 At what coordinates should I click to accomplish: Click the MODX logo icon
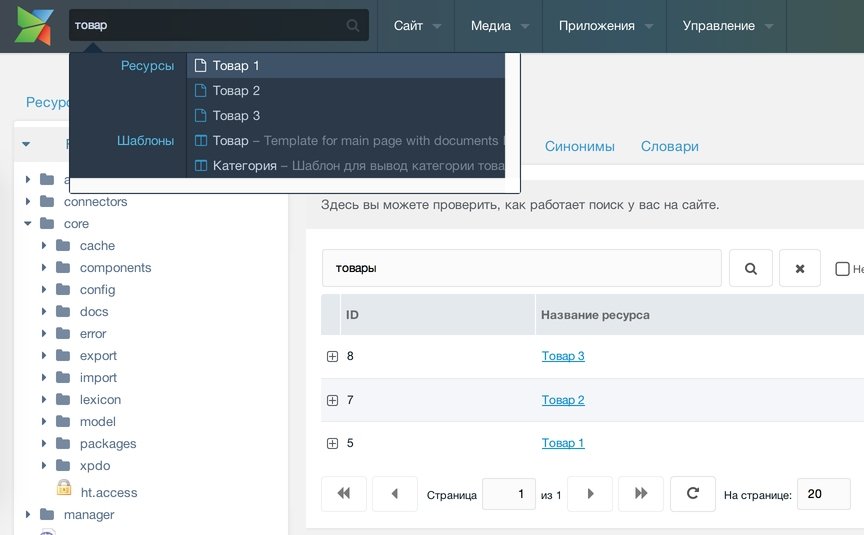pos(34,26)
